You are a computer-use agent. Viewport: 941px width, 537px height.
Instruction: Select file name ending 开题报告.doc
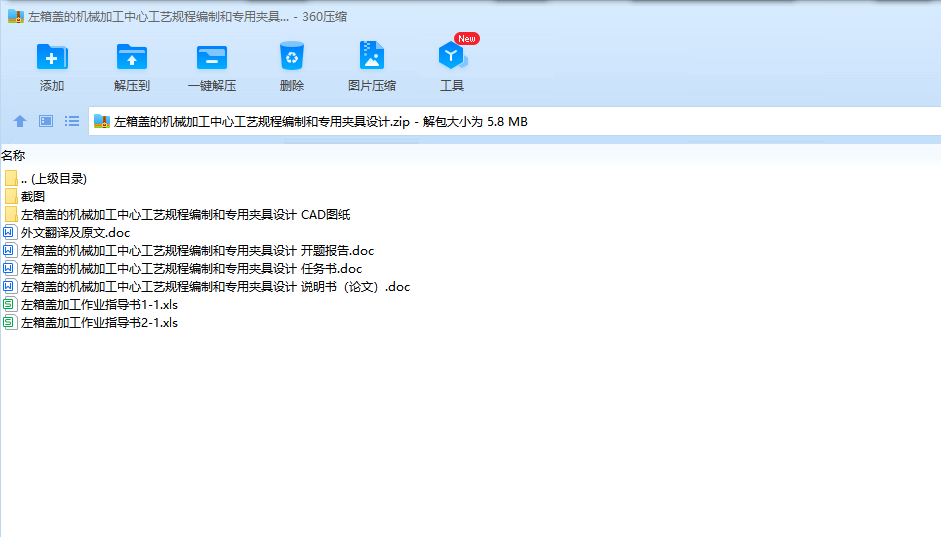click(x=197, y=250)
